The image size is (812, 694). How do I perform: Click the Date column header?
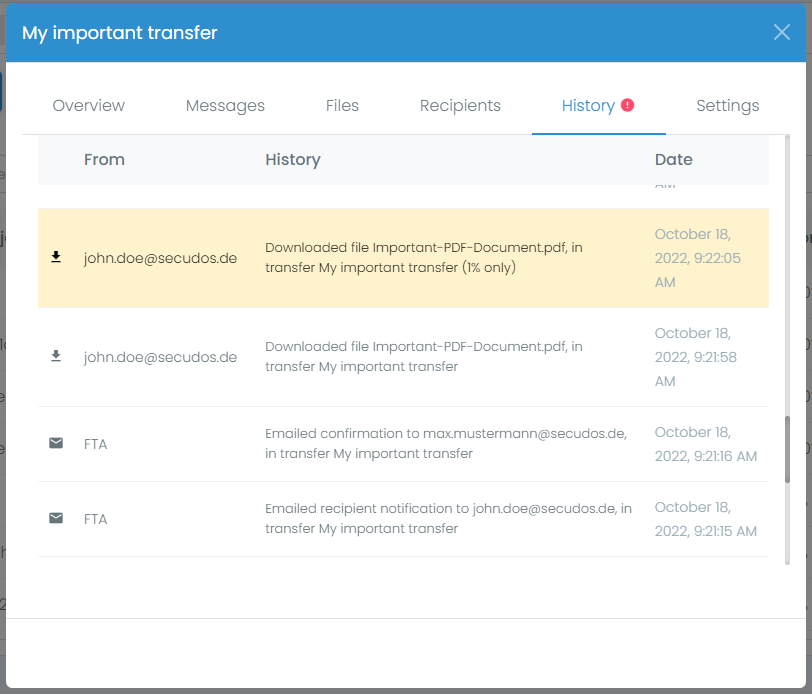click(x=673, y=160)
